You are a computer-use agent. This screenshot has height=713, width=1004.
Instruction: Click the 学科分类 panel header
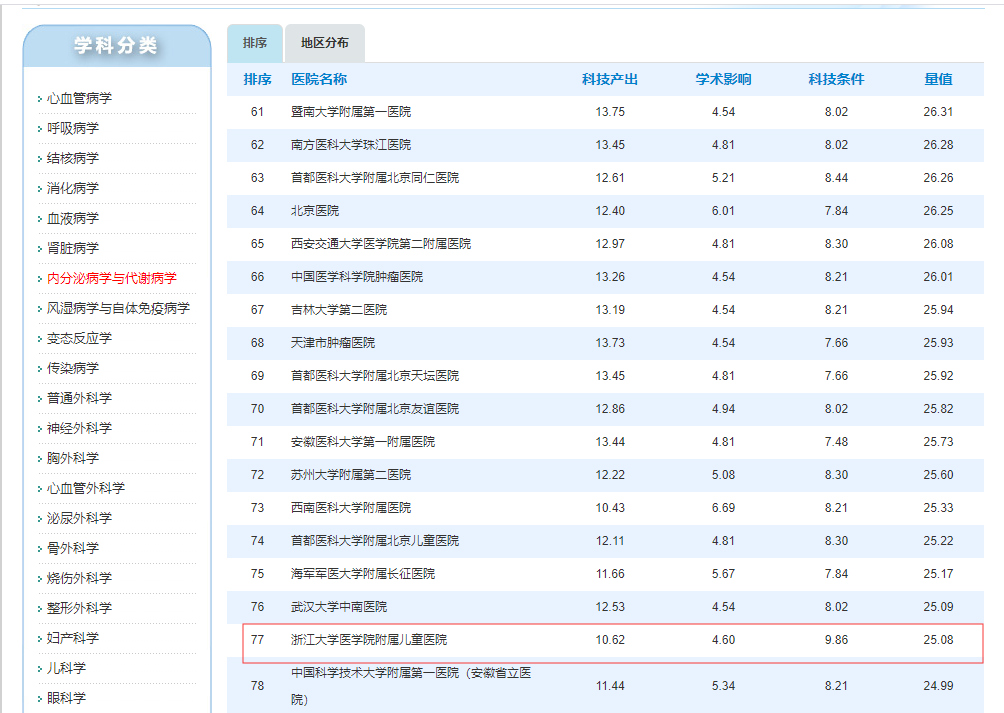pos(116,45)
